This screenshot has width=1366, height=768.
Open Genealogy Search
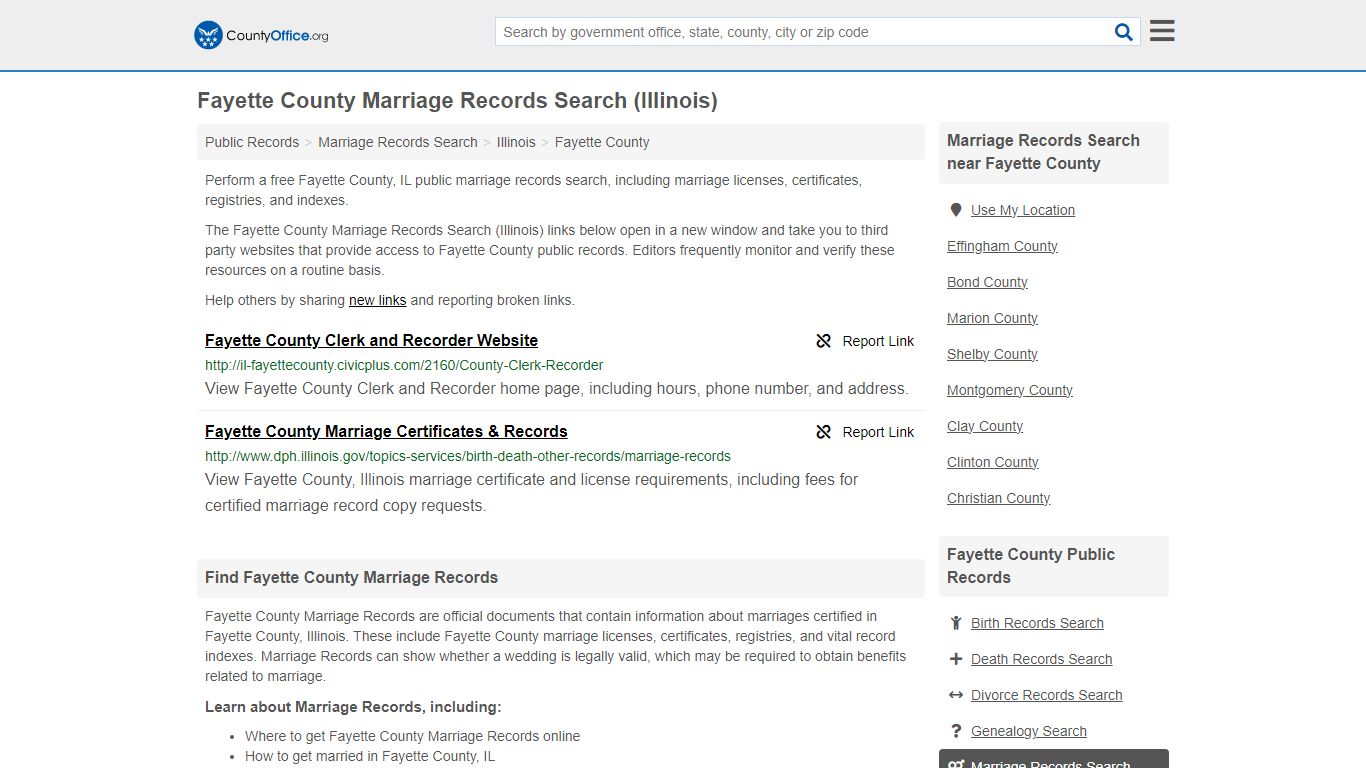1028,731
